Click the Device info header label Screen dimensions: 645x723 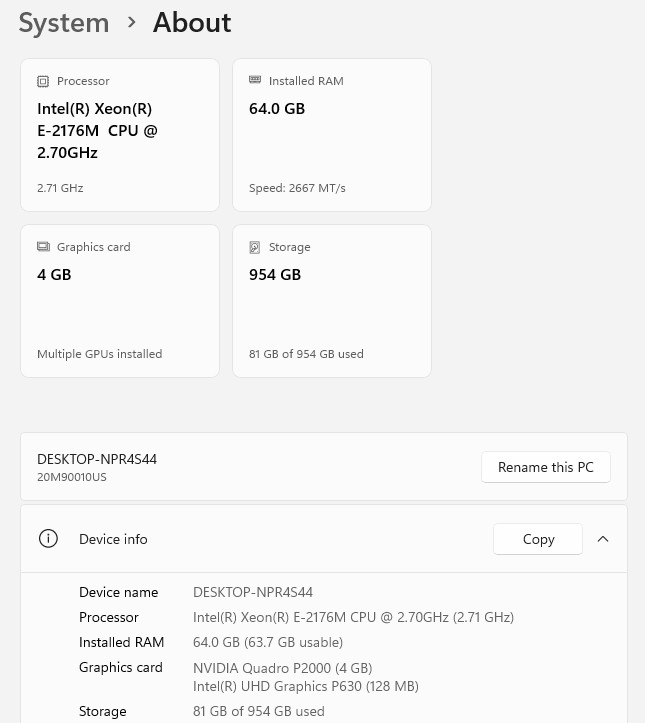click(113, 539)
